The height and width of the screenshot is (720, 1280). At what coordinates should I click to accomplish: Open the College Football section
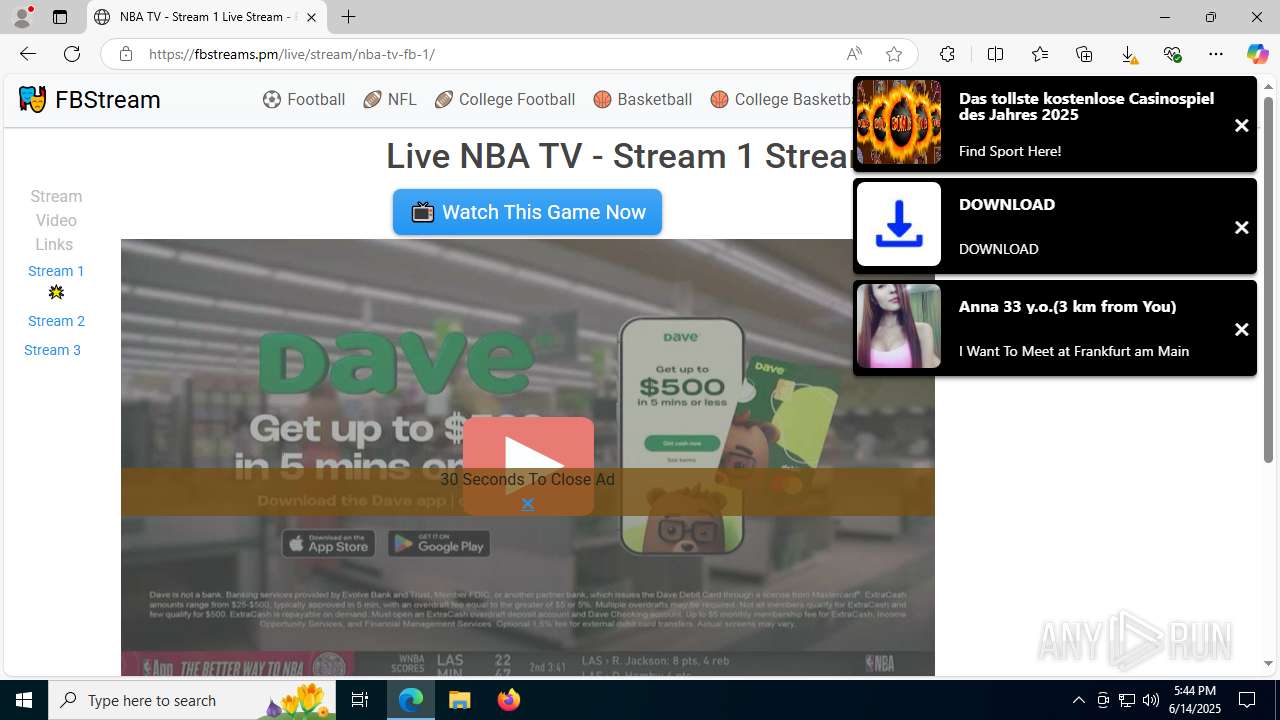(505, 99)
